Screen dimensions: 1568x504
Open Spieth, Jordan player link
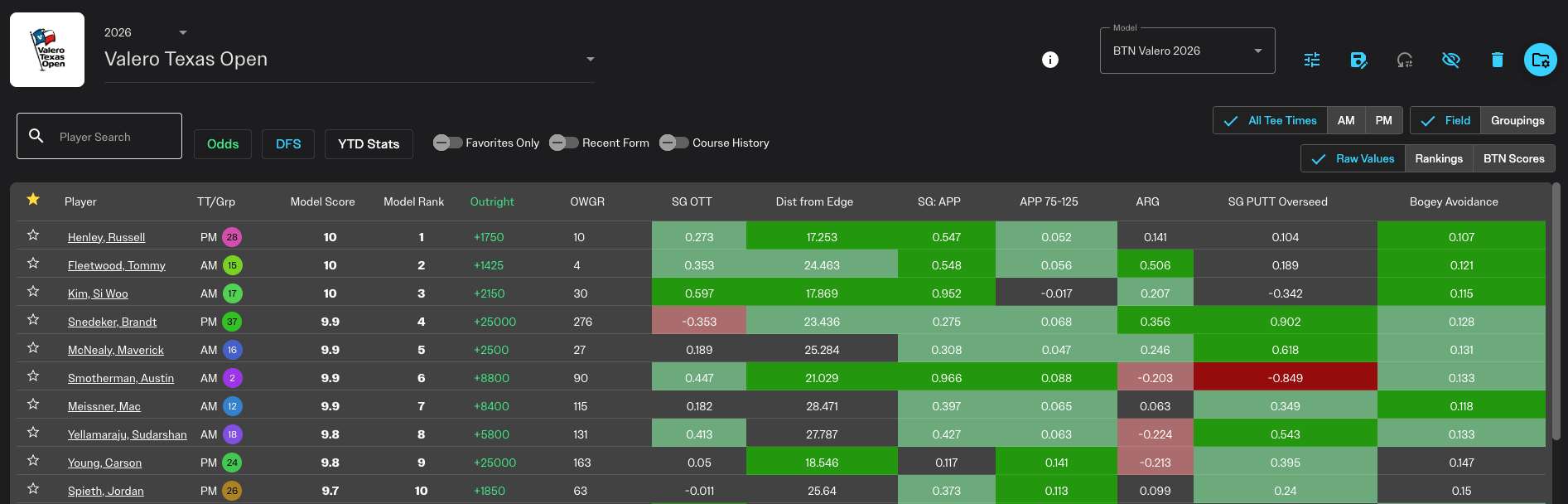coord(106,491)
